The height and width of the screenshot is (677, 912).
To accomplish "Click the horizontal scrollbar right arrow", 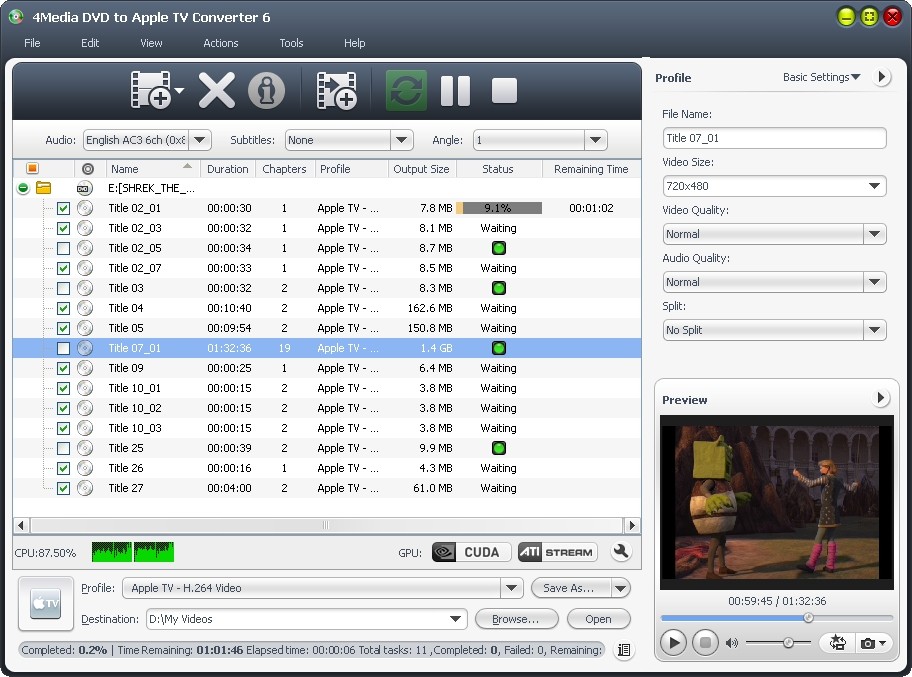I will [632, 525].
